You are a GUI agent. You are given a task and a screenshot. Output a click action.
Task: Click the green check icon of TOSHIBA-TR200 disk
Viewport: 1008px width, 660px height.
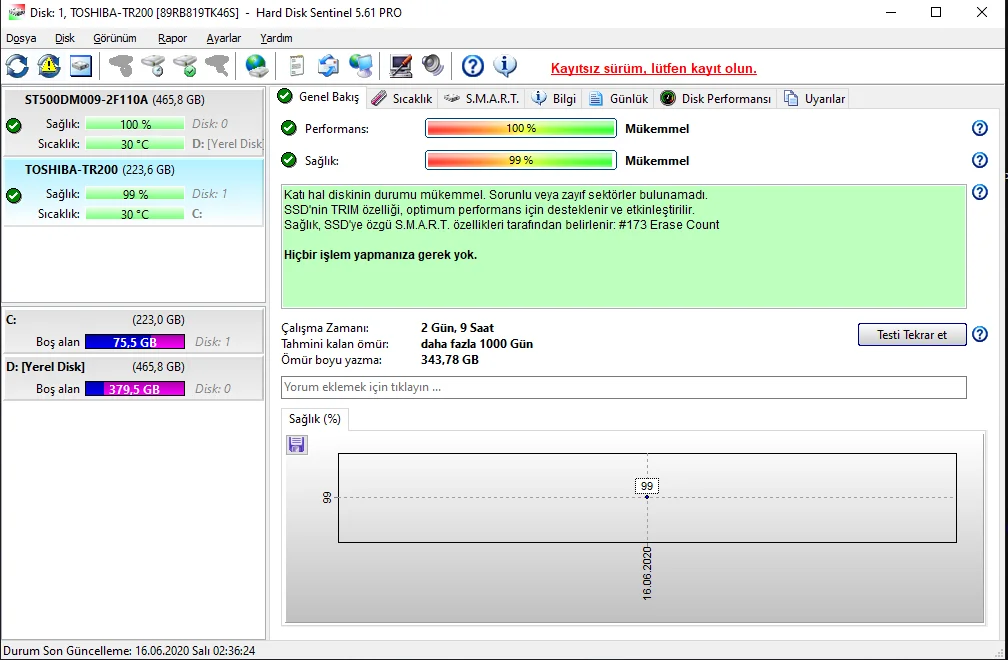14,195
